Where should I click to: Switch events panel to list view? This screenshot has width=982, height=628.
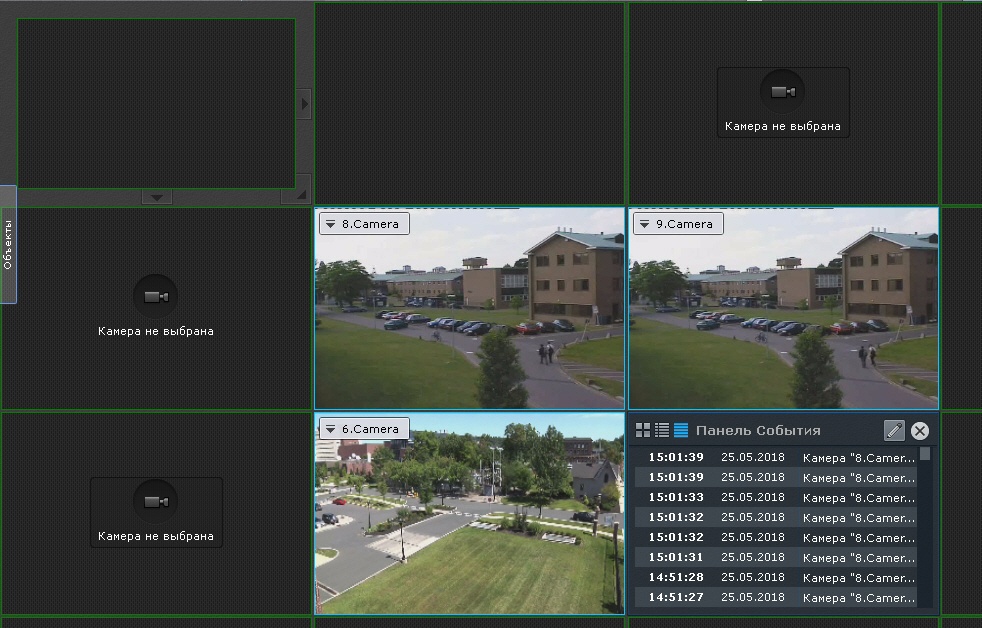click(x=662, y=430)
